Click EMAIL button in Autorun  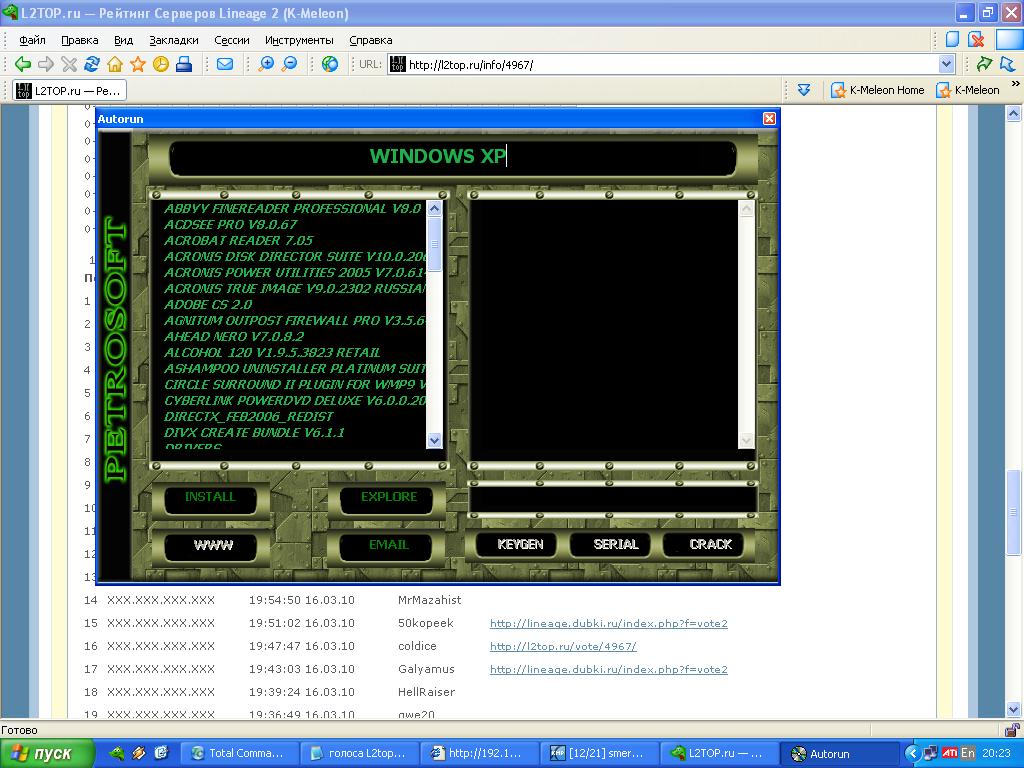(389, 545)
